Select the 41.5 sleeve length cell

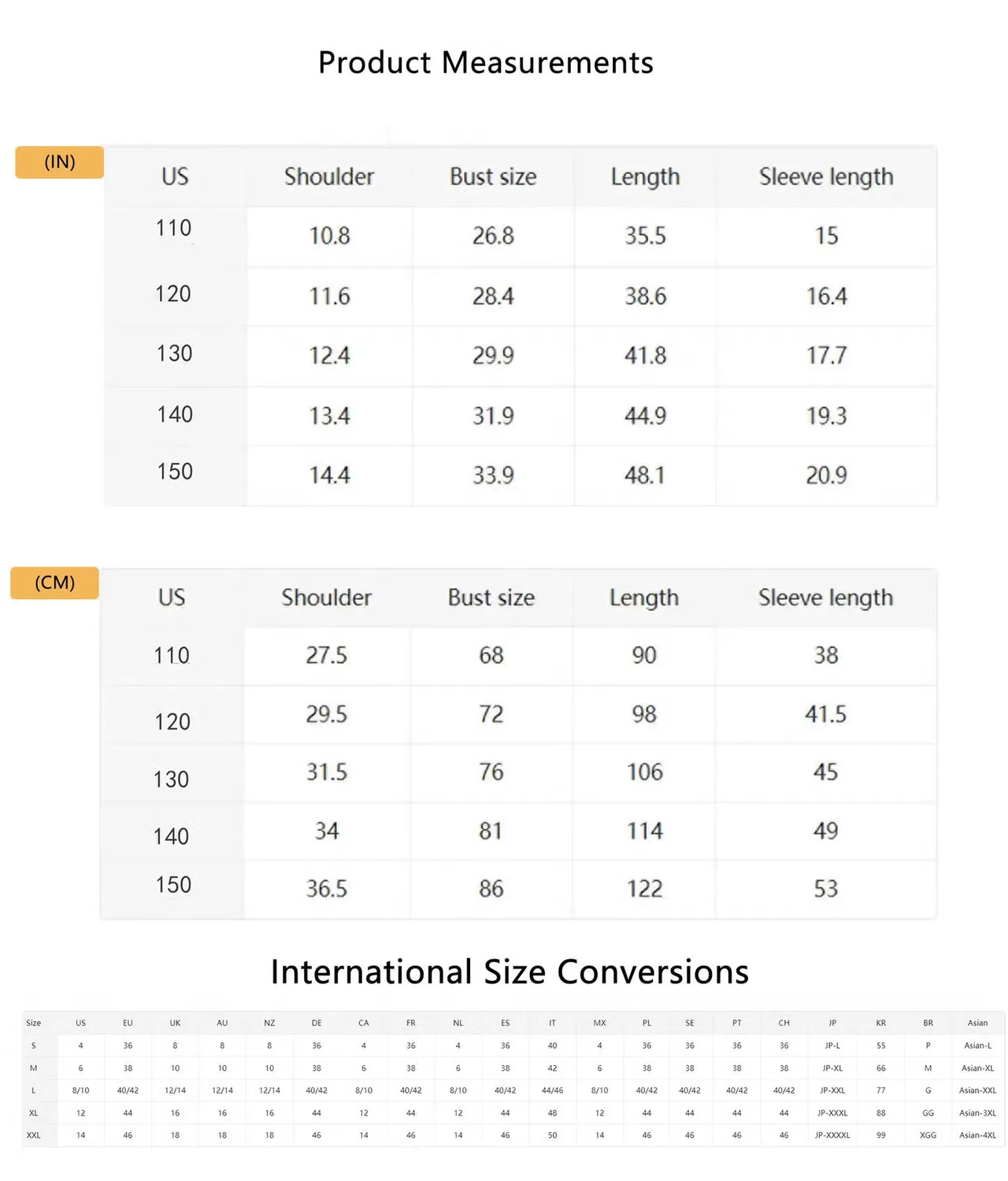[x=825, y=714]
